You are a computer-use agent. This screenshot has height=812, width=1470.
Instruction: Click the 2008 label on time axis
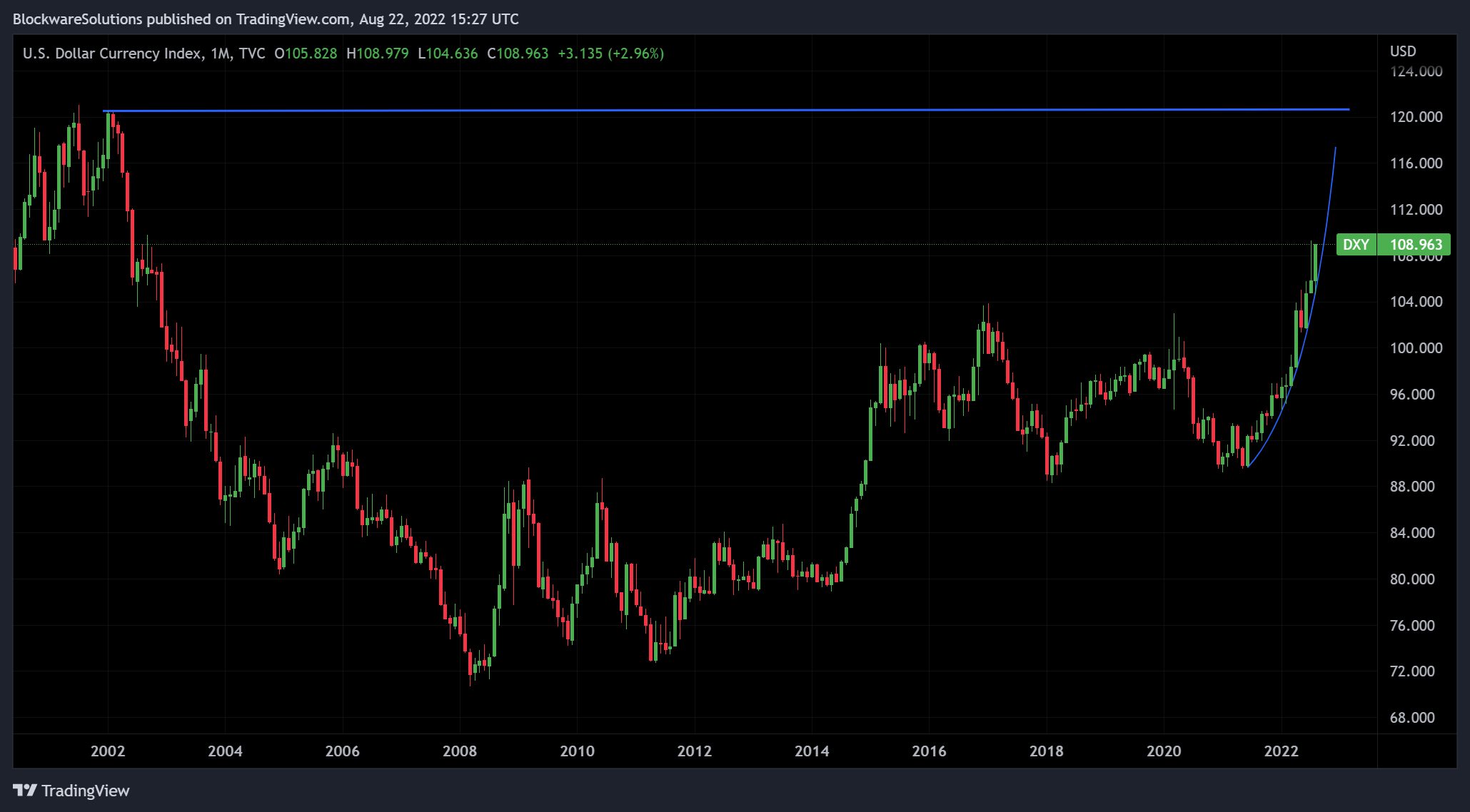tap(460, 751)
